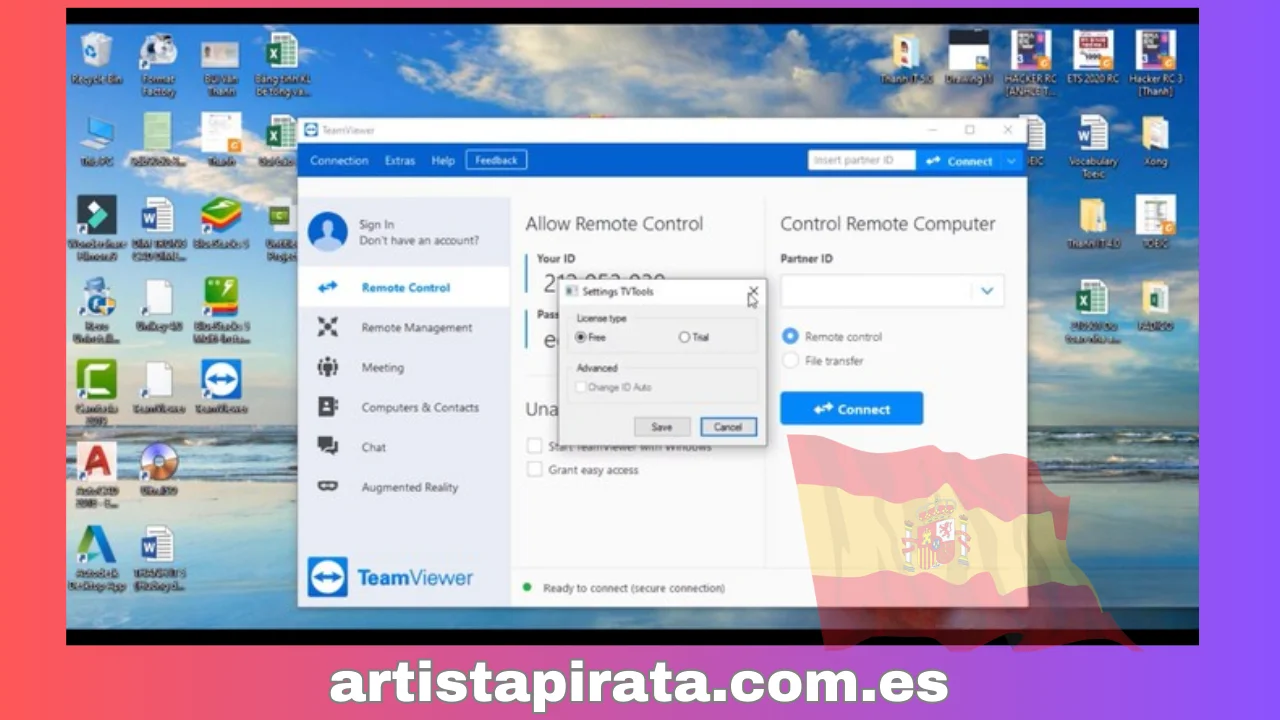The height and width of the screenshot is (720, 1280).
Task: Open the Help menu
Action: pos(443,161)
